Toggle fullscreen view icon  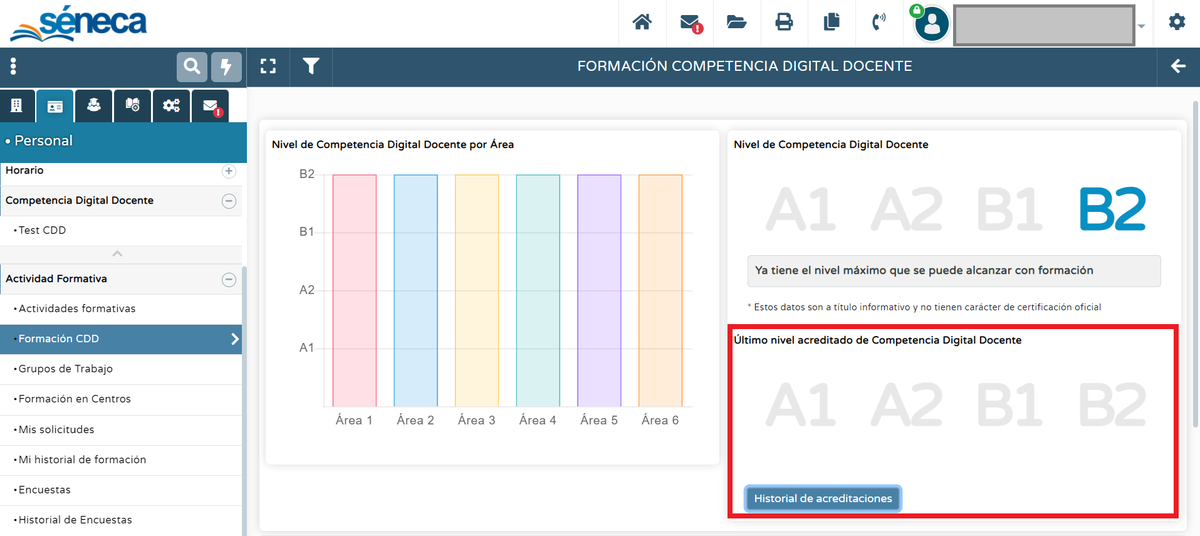267,67
